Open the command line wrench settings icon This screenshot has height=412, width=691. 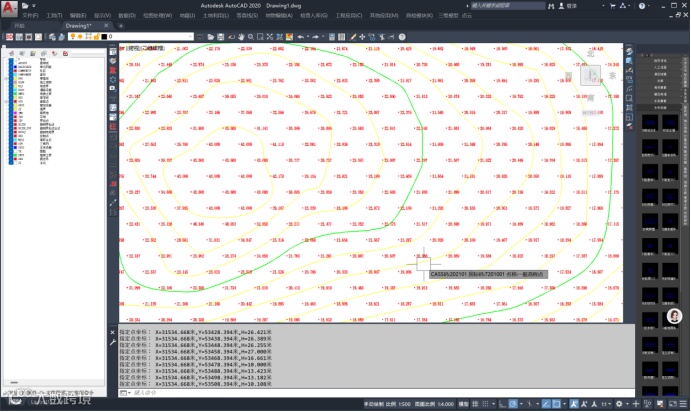tap(112, 342)
